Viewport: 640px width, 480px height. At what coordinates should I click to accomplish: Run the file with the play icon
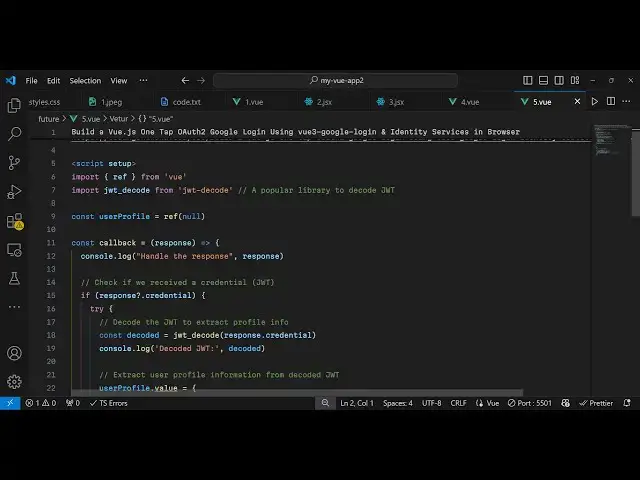coord(595,101)
